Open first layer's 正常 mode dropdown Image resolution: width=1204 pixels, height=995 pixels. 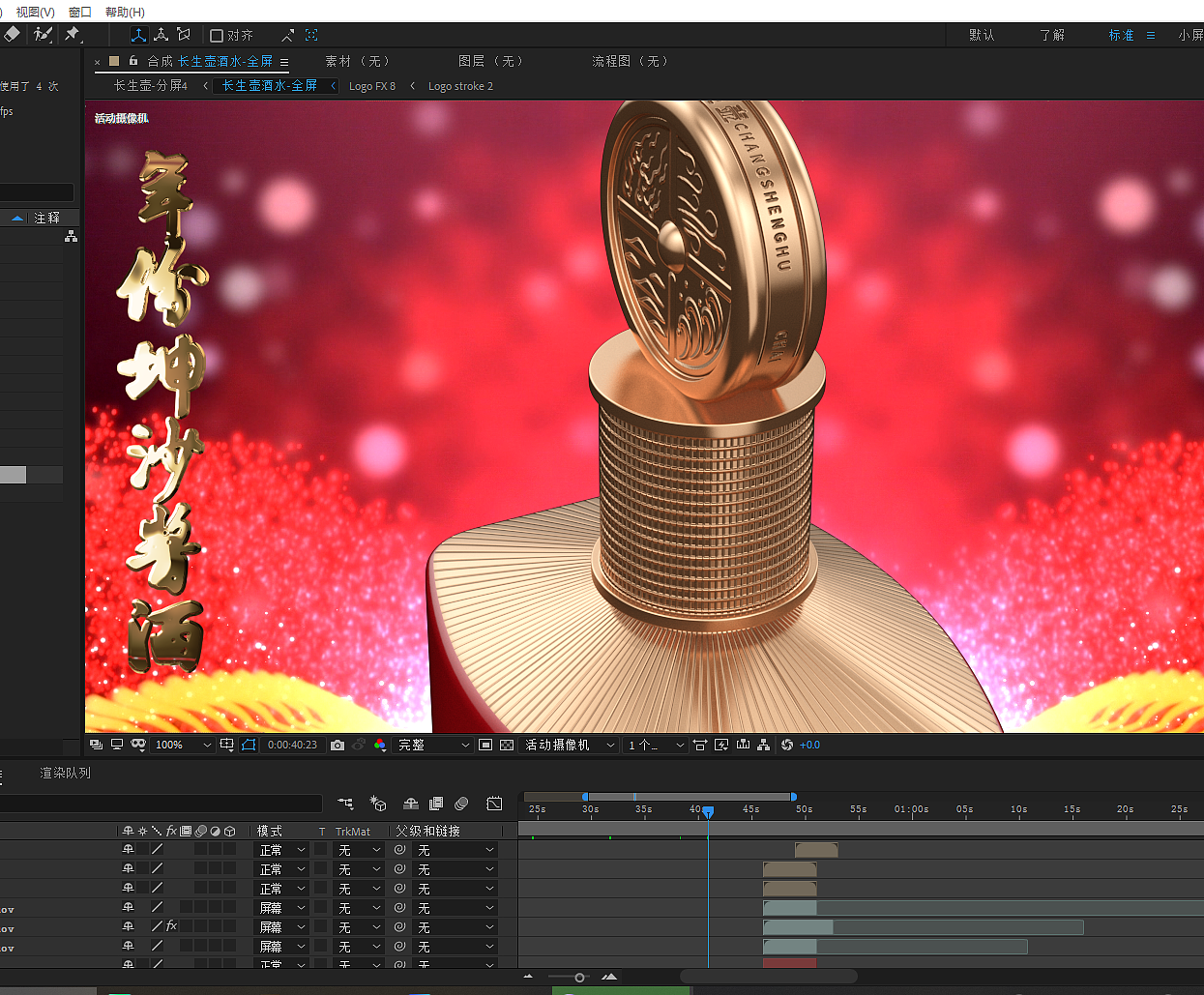point(281,850)
